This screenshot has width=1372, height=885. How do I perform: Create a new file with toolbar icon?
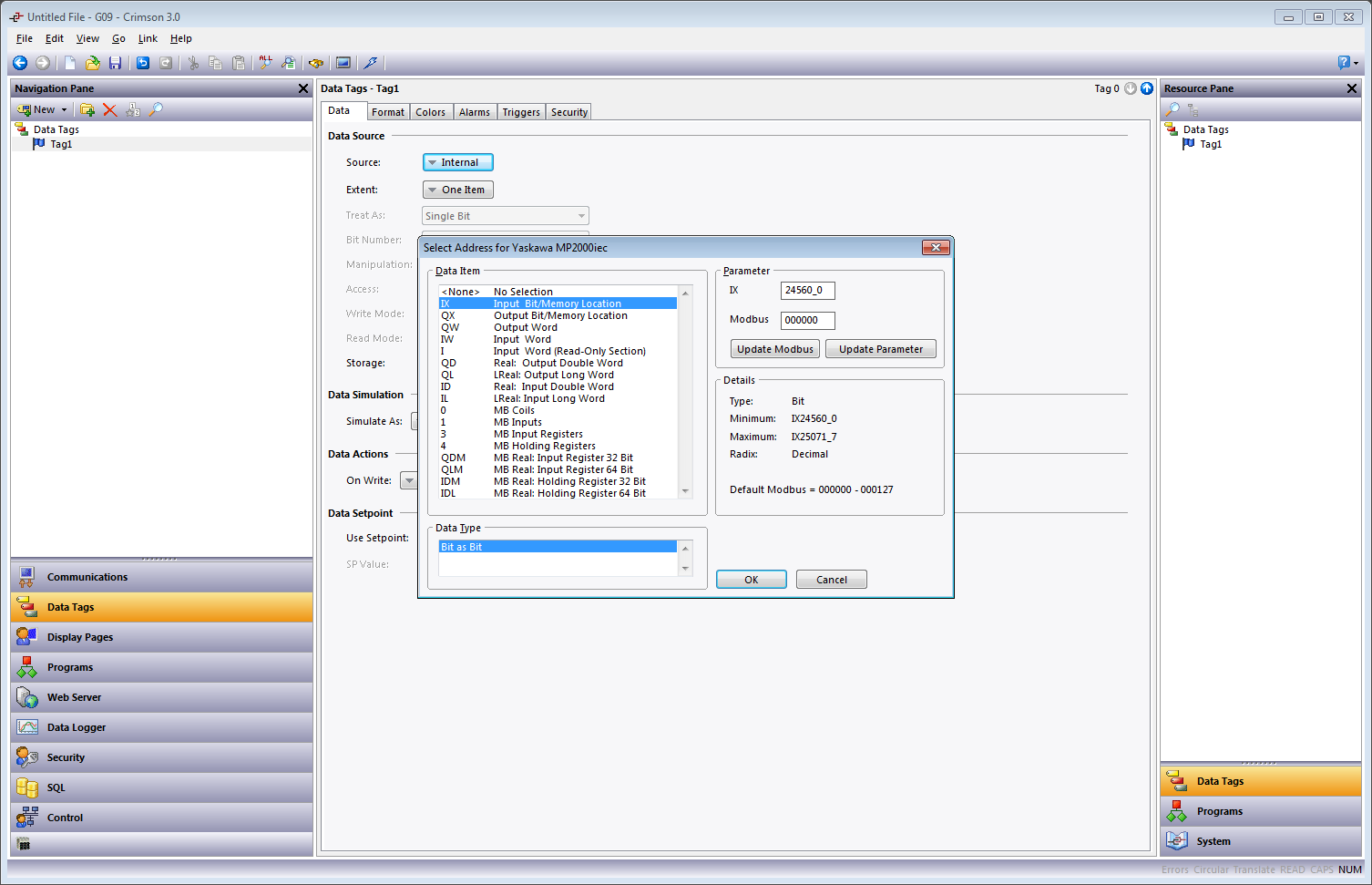(70, 63)
